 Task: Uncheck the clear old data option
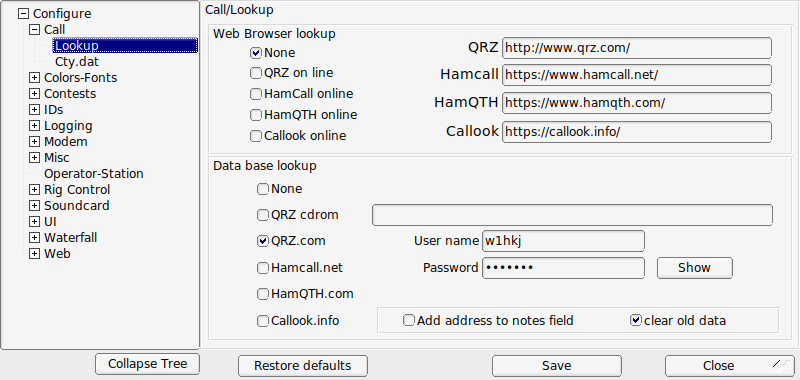[x=636, y=320]
